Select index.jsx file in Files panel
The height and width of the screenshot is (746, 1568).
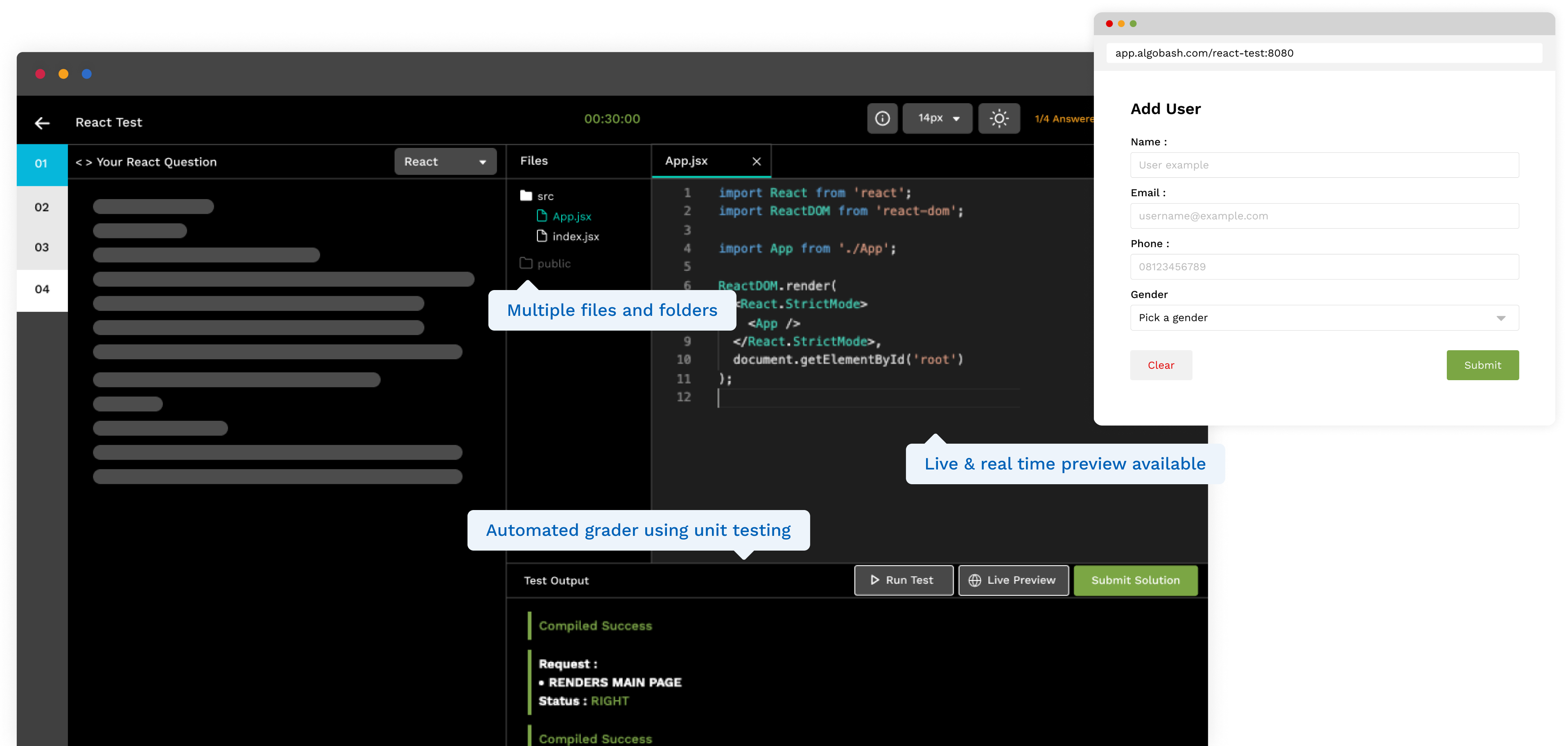[575, 237]
